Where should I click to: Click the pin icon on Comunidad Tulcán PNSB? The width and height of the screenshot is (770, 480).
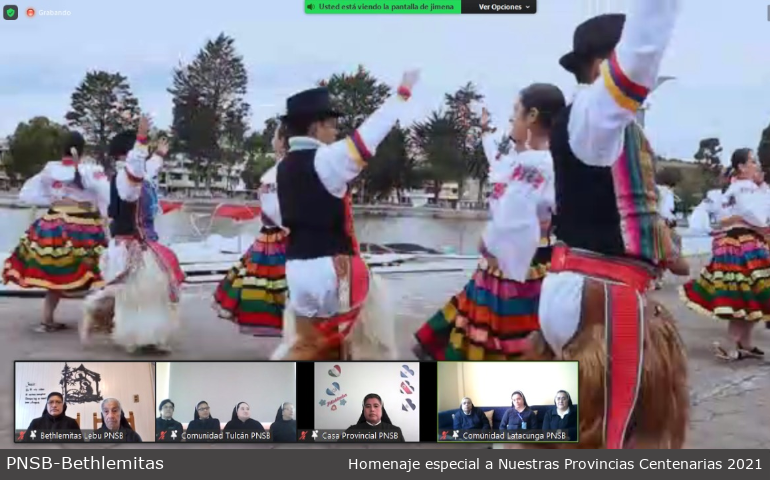(x=174, y=436)
